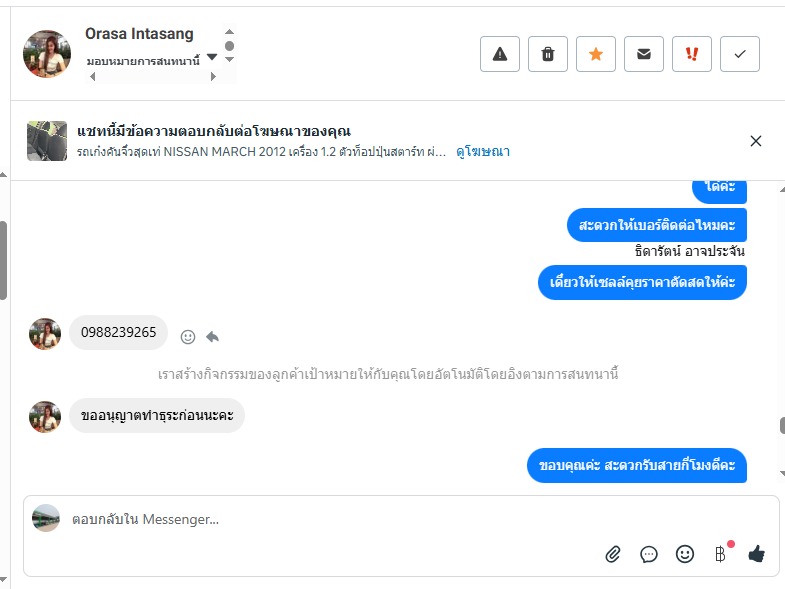Reply to the 0988239265 message
785x589 pixels.
pyautogui.click(x=213, y=336)
